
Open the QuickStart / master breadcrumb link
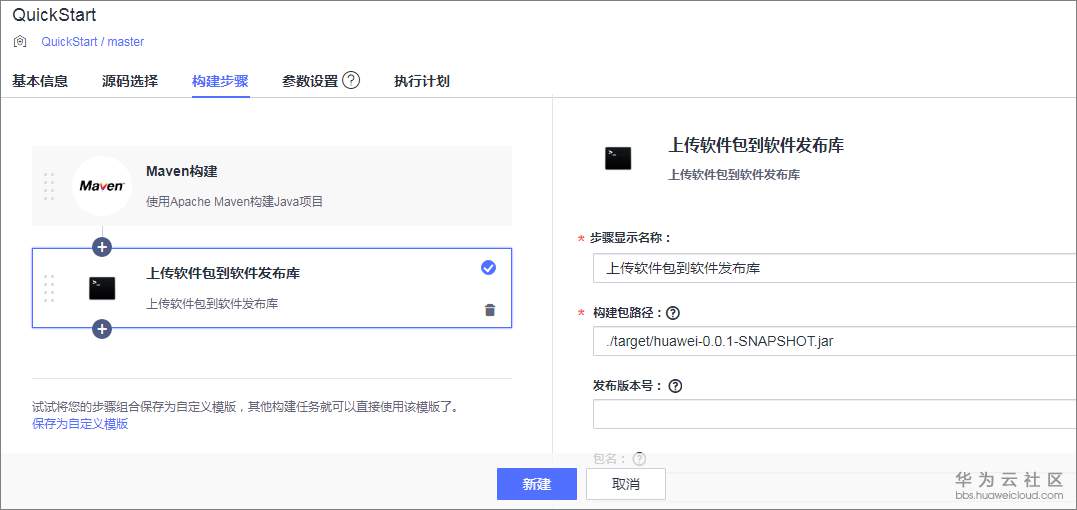[x=92, y=42]
